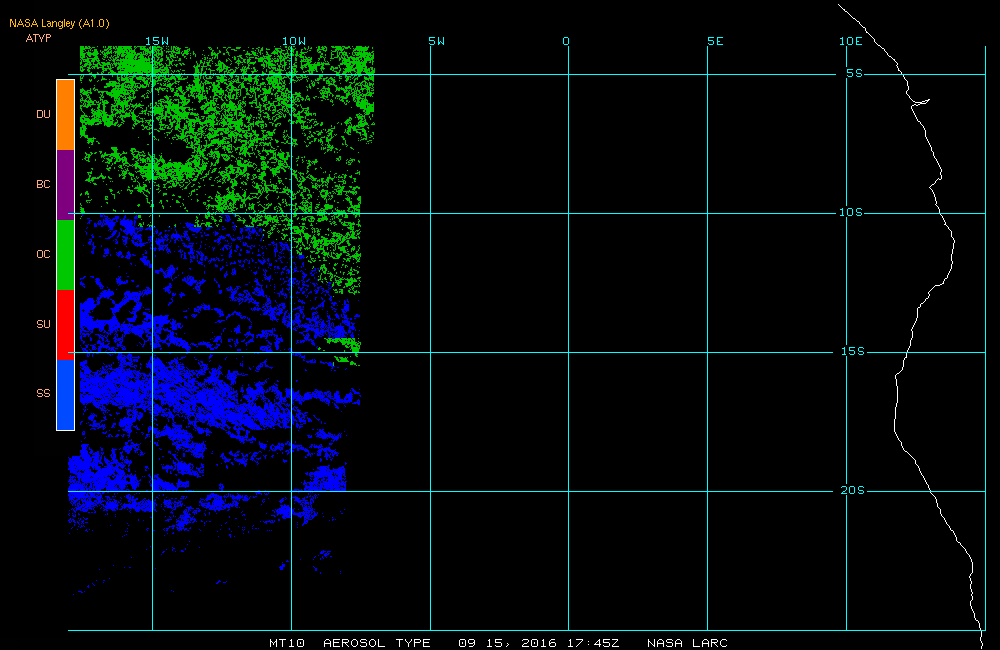Click the MT10 text in the footer
This screenshot has height=650, width=1000.
(287, 643)
